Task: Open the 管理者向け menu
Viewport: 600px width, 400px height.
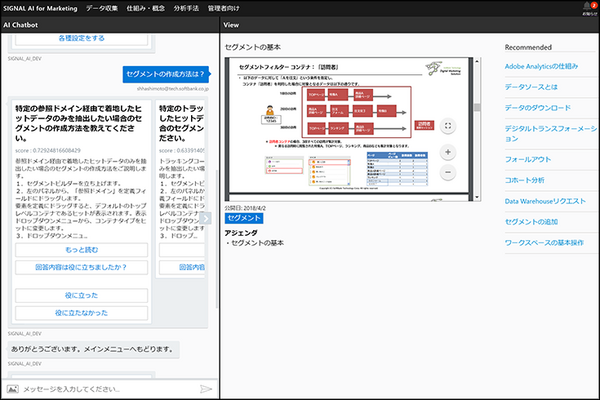Action: tap(226, 8)
